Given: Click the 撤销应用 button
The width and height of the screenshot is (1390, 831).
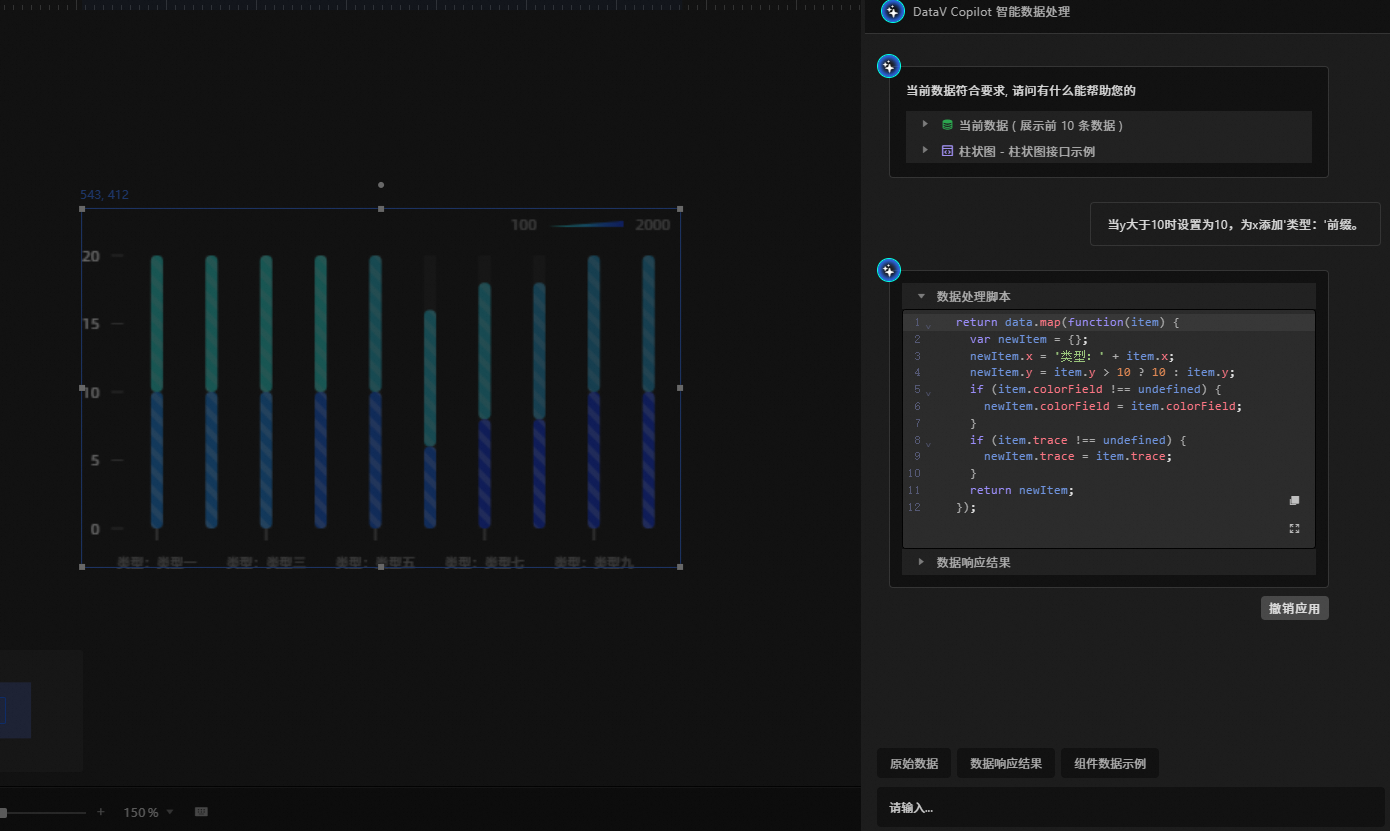Looking at the screenshot, I should pyautogui.click(x=1294, y=608).
